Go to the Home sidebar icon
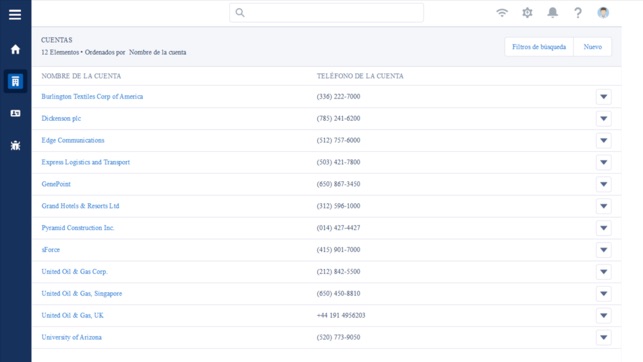Image resolution: width=643 pixels, height=362 pixels. (15, 49)
